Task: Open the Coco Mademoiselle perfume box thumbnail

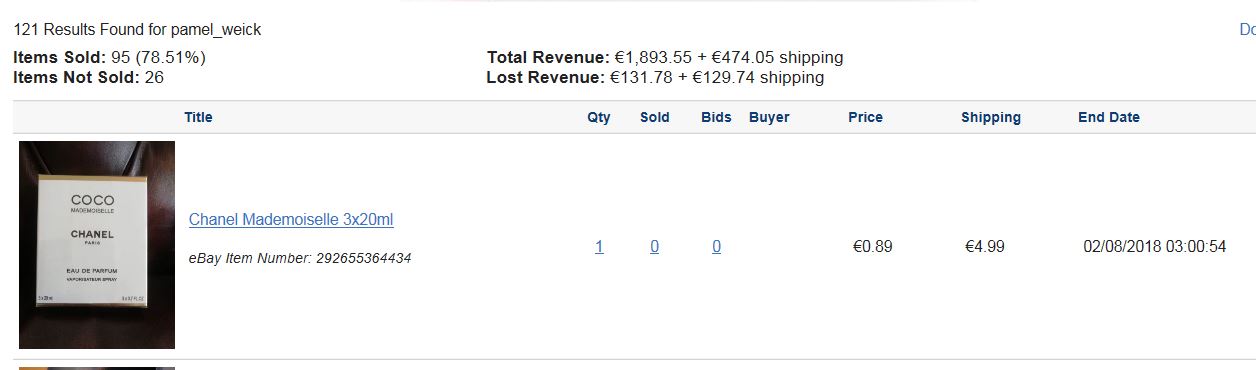Action: (97, 245)
